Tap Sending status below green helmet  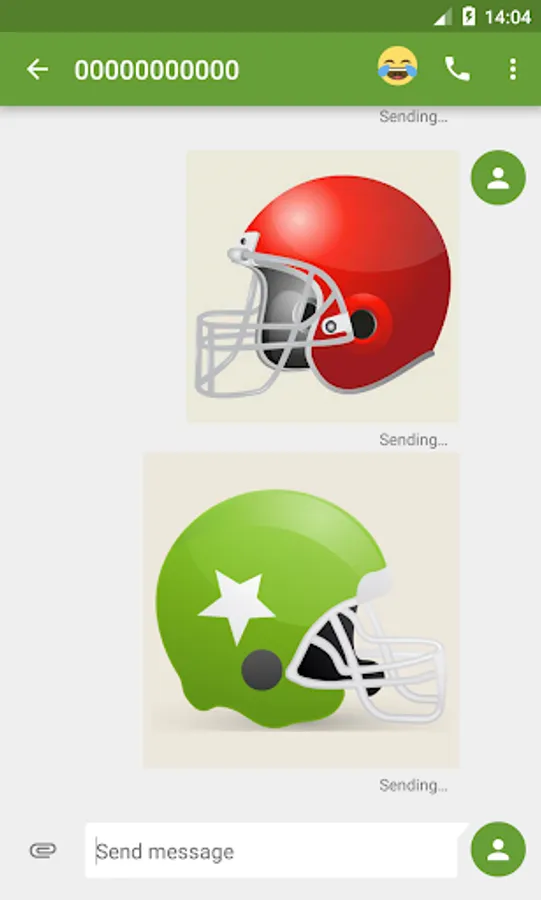[413, 785]
